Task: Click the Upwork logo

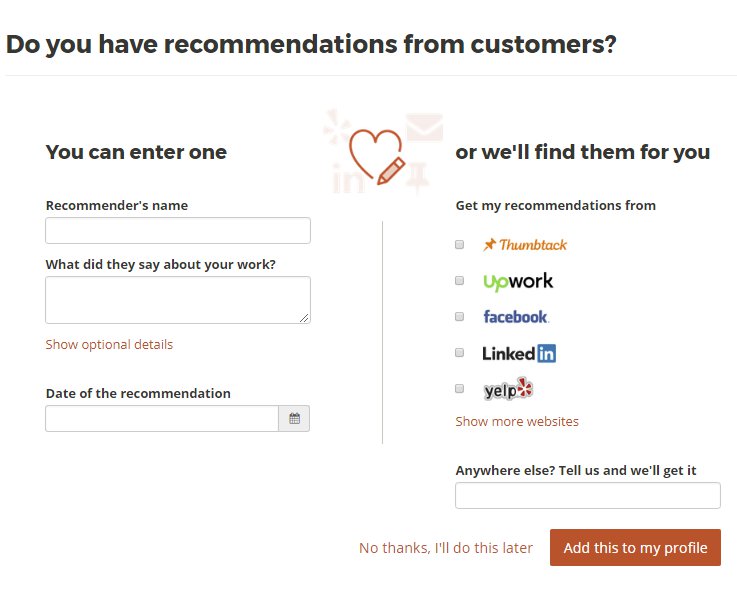Action: (x=517, y=282)
